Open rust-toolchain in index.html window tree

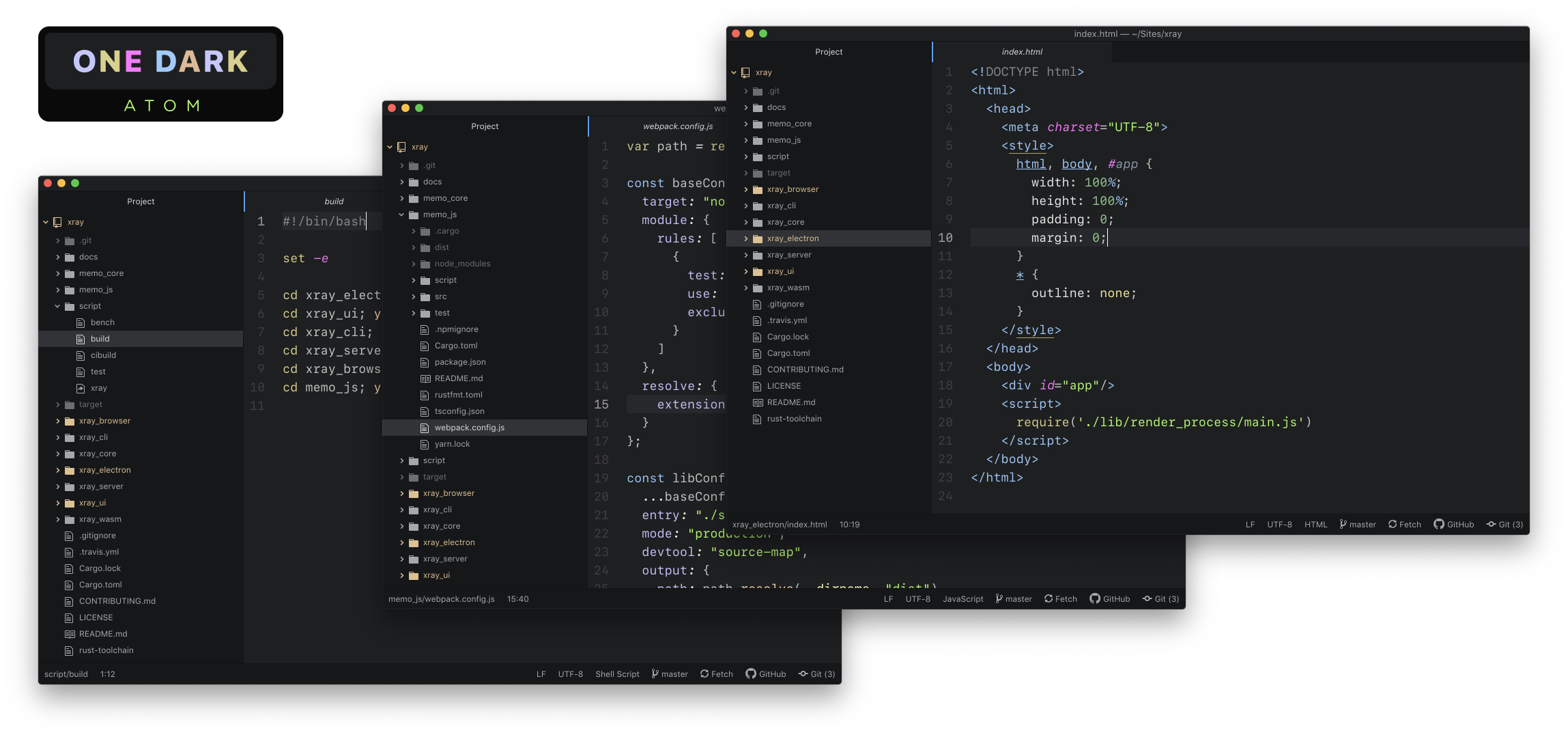[x=794, y=419]
